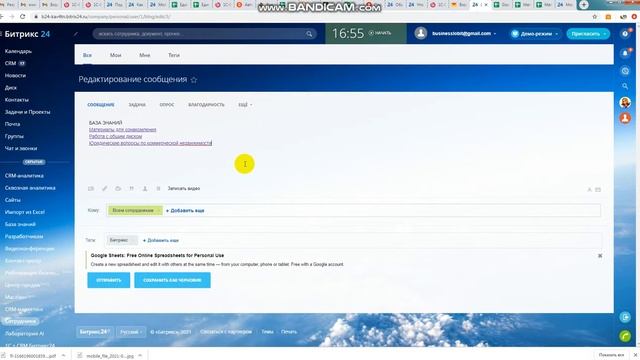Click the Сохранить как черновик button
This screenshot has height=360, width=640.
tap(172, 280)
